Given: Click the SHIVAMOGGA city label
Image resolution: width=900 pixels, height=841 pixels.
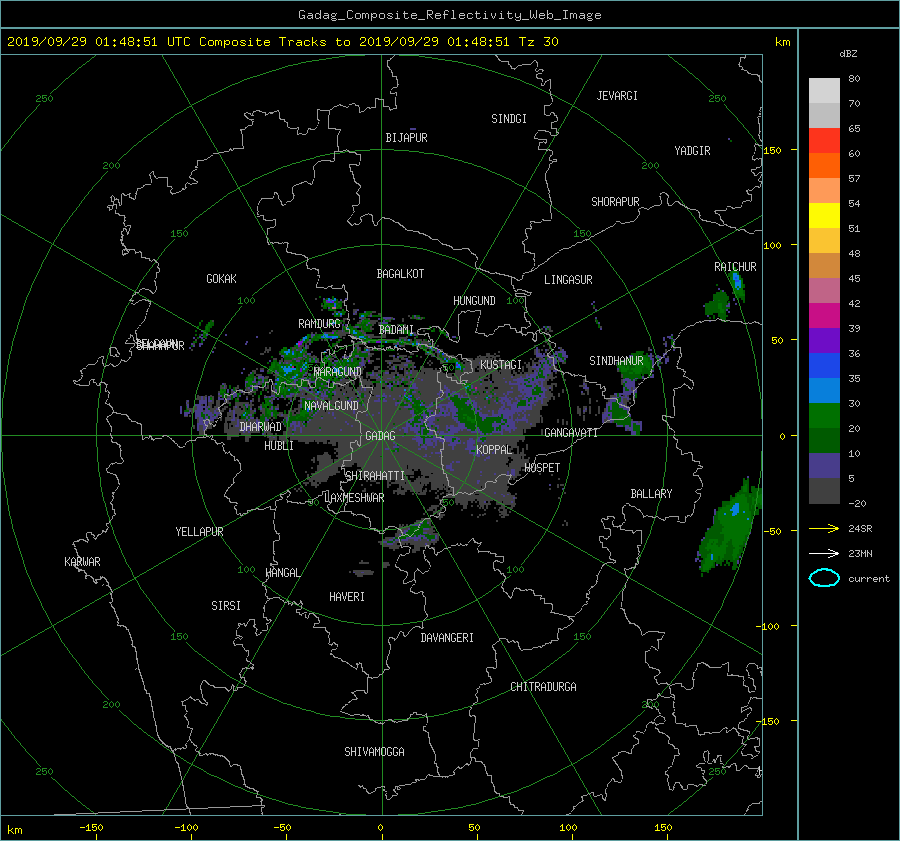Looking at the screenshot, I should pyautogui.click(x=374, y=751).
